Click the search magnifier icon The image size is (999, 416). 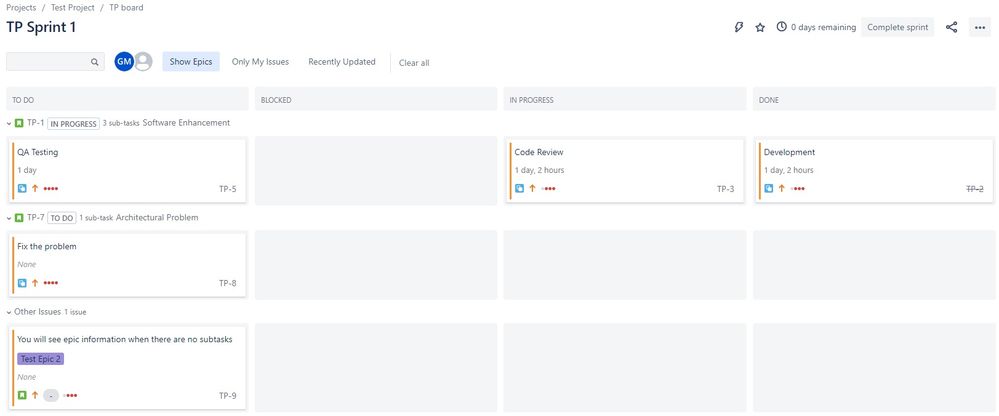94,62
